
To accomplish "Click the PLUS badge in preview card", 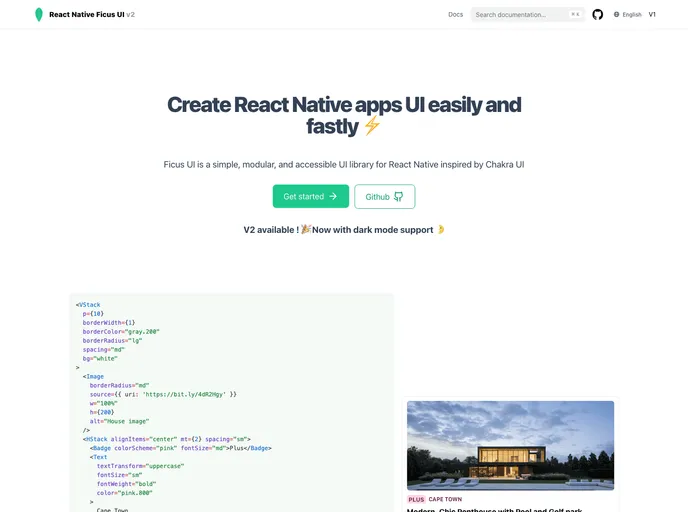I will tap(416, 499).
